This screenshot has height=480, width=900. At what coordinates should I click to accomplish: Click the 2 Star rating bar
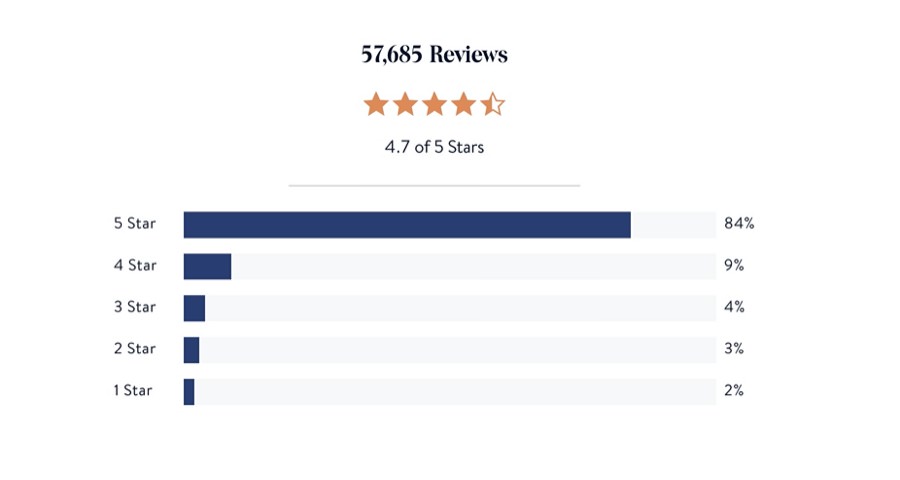coord(450,350)
